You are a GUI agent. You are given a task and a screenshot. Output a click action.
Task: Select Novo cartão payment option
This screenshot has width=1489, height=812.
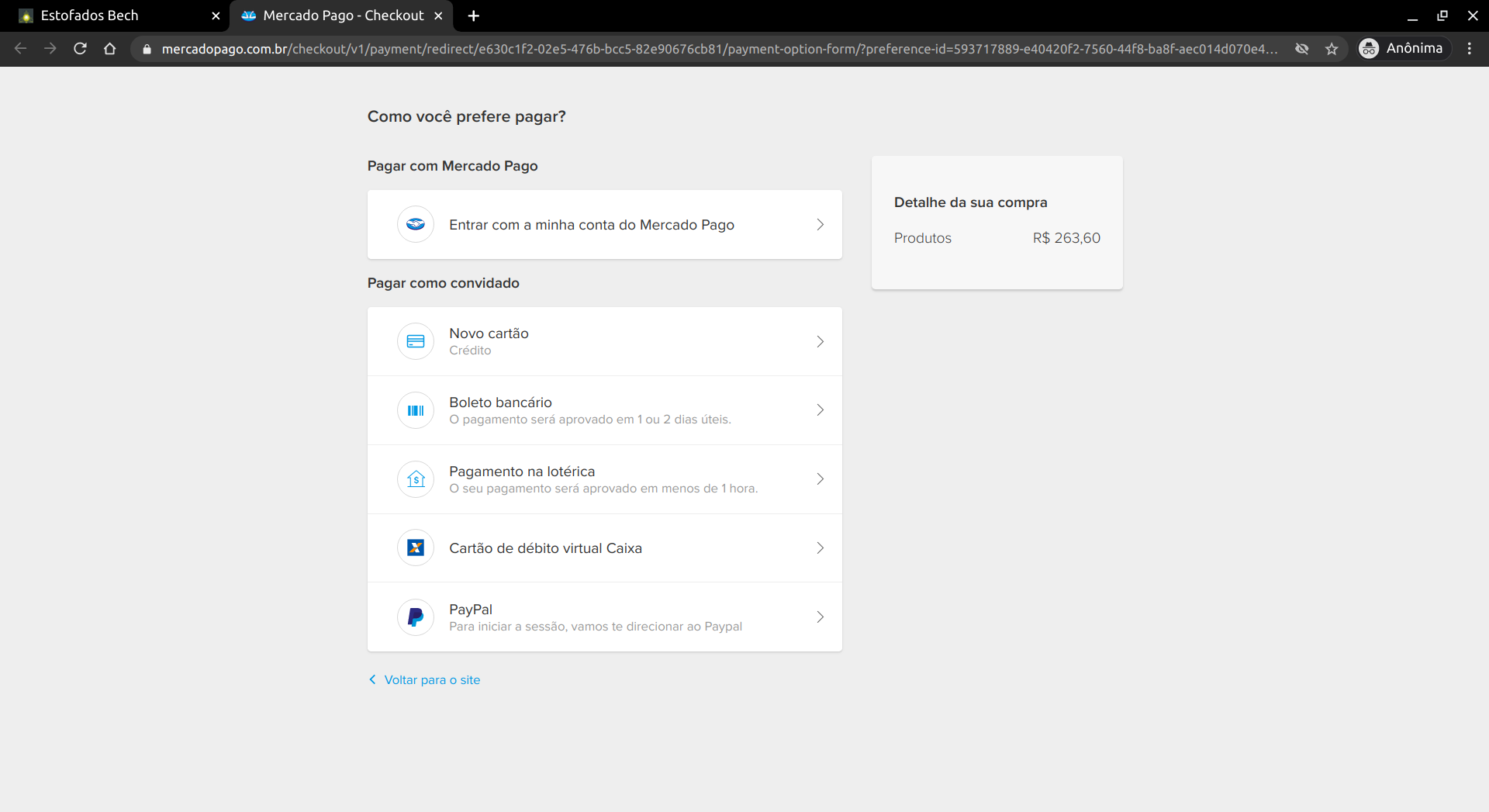[x=605, y=341]
